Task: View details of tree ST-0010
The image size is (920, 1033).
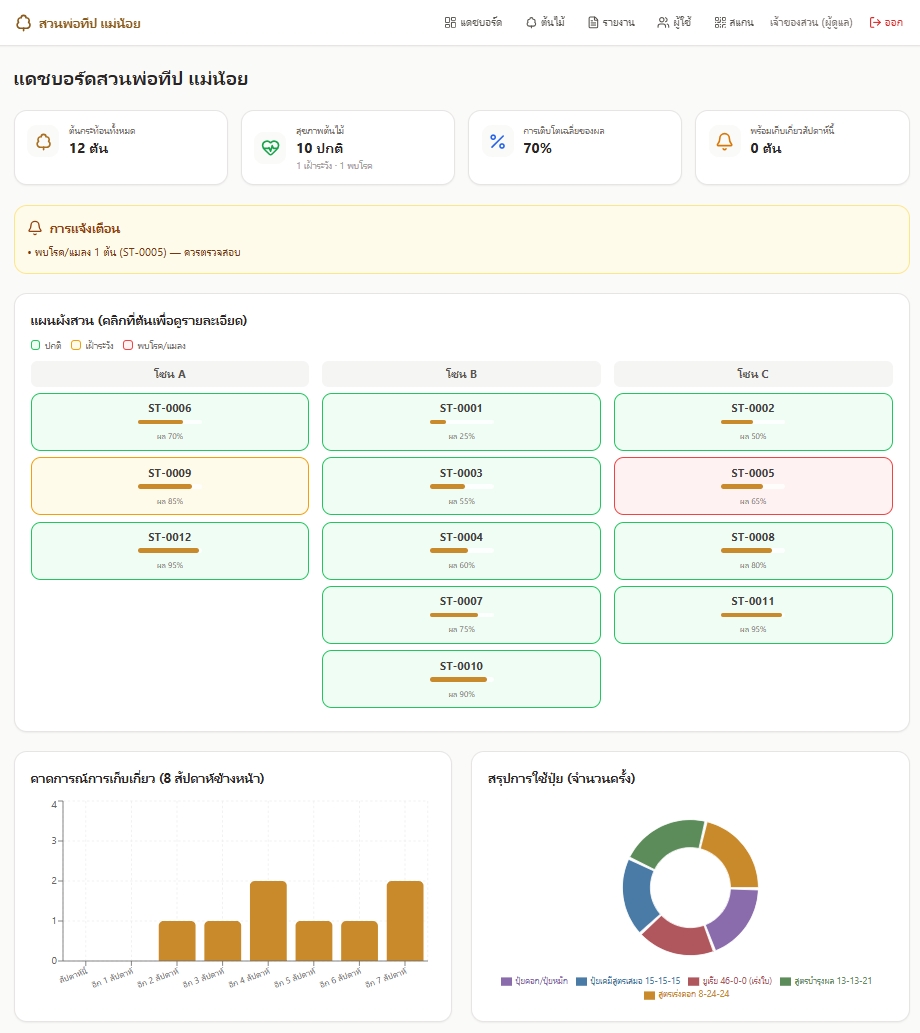Action: click(461, 679)
